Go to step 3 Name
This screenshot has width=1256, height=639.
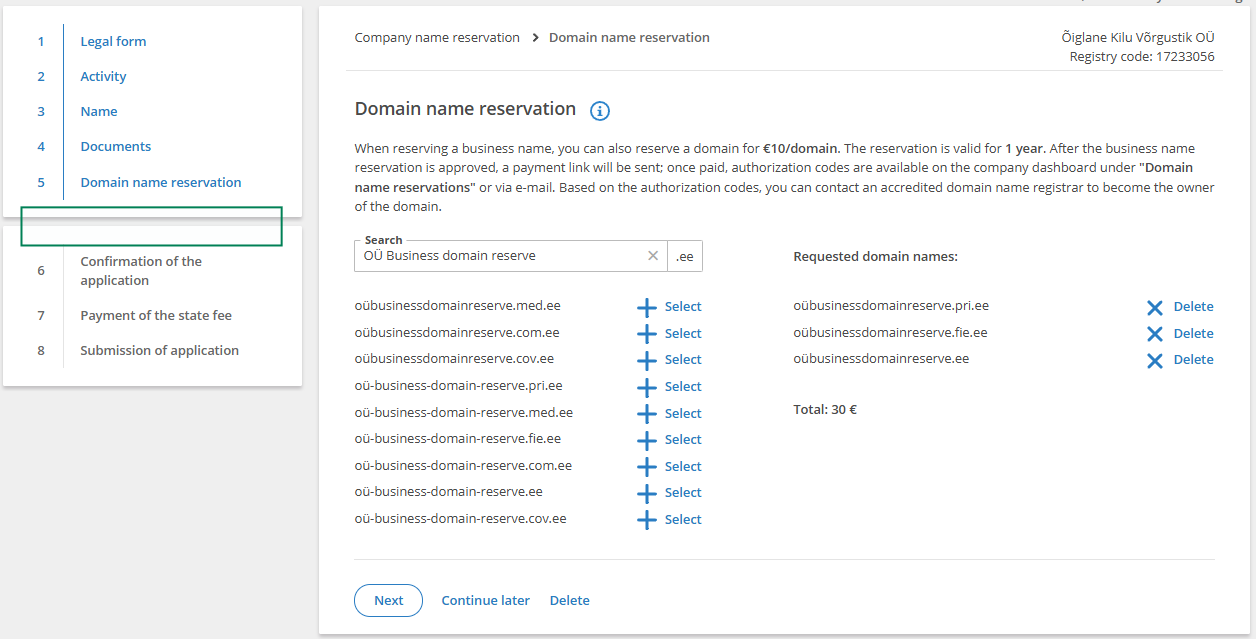point(99,112)
